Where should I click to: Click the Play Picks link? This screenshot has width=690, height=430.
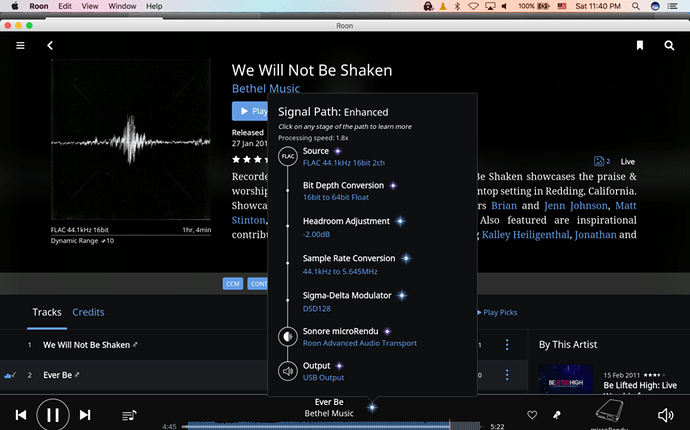tap(497, 312)
